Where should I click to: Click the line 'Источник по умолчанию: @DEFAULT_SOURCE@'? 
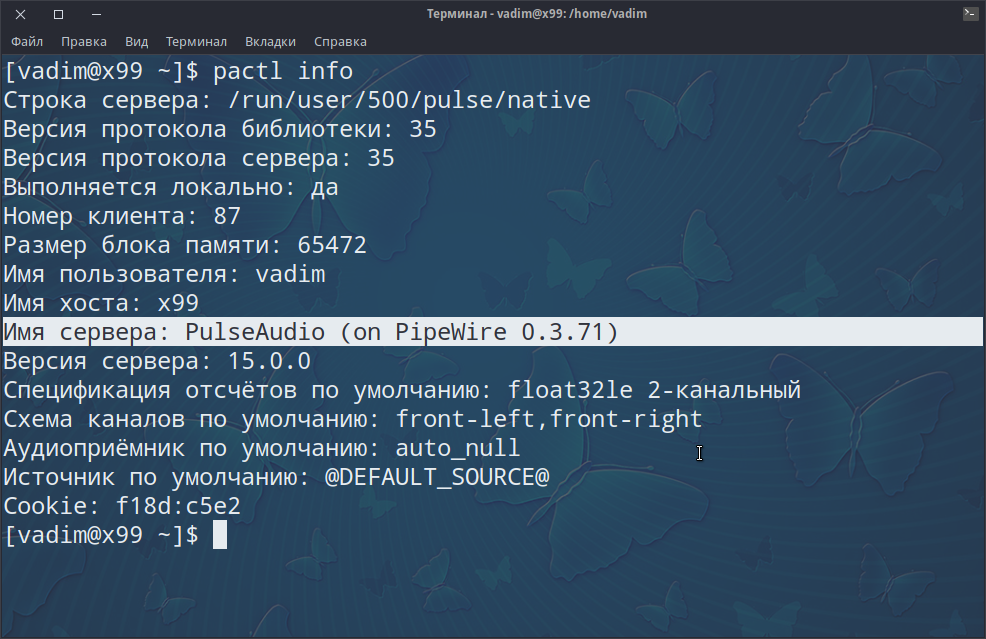pyautogui.click(x=276, y=477)
